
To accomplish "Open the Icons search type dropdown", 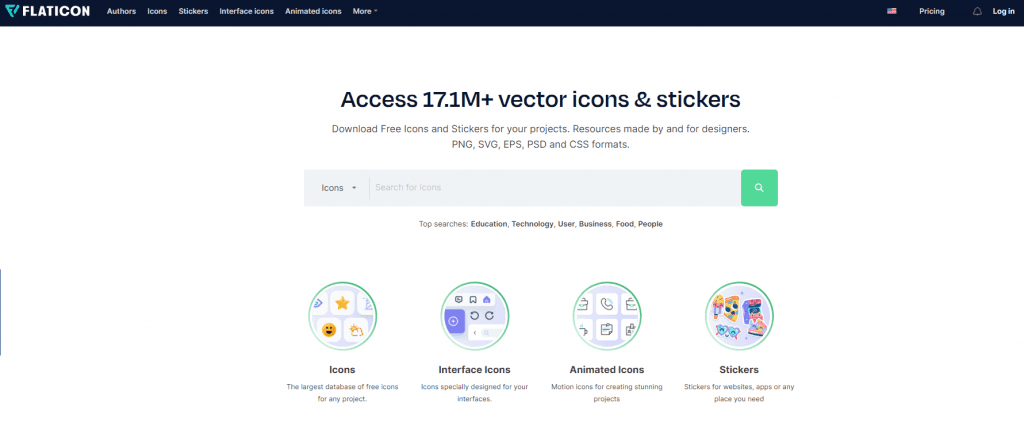I will [x=338, y=188].
